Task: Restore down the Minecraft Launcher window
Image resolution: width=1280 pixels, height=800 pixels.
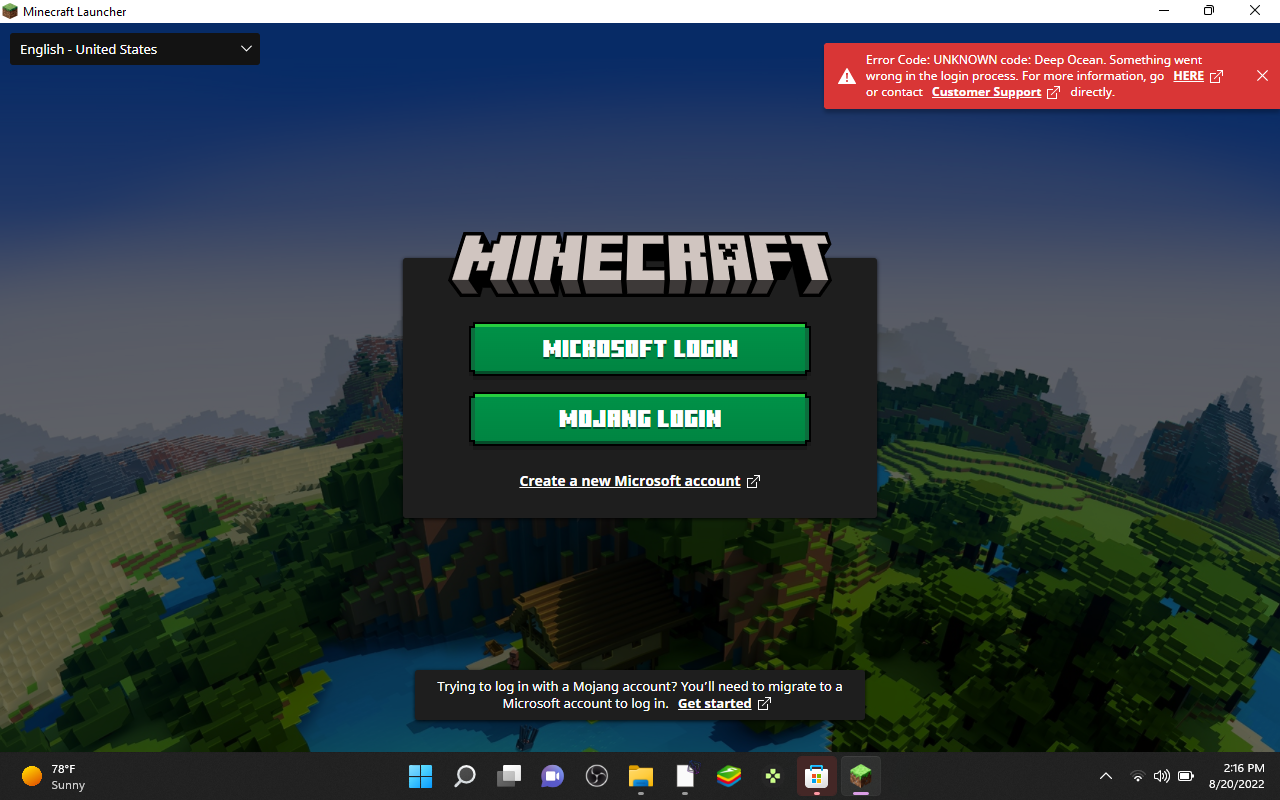Action: tap(1209, 11)
